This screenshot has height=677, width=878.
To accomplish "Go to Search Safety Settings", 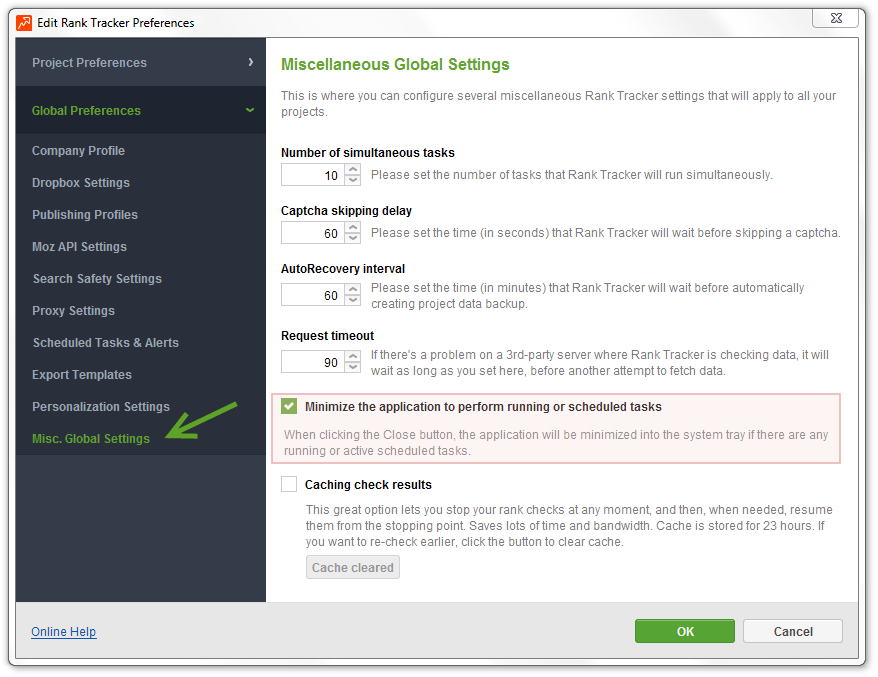I will [97, 279].
